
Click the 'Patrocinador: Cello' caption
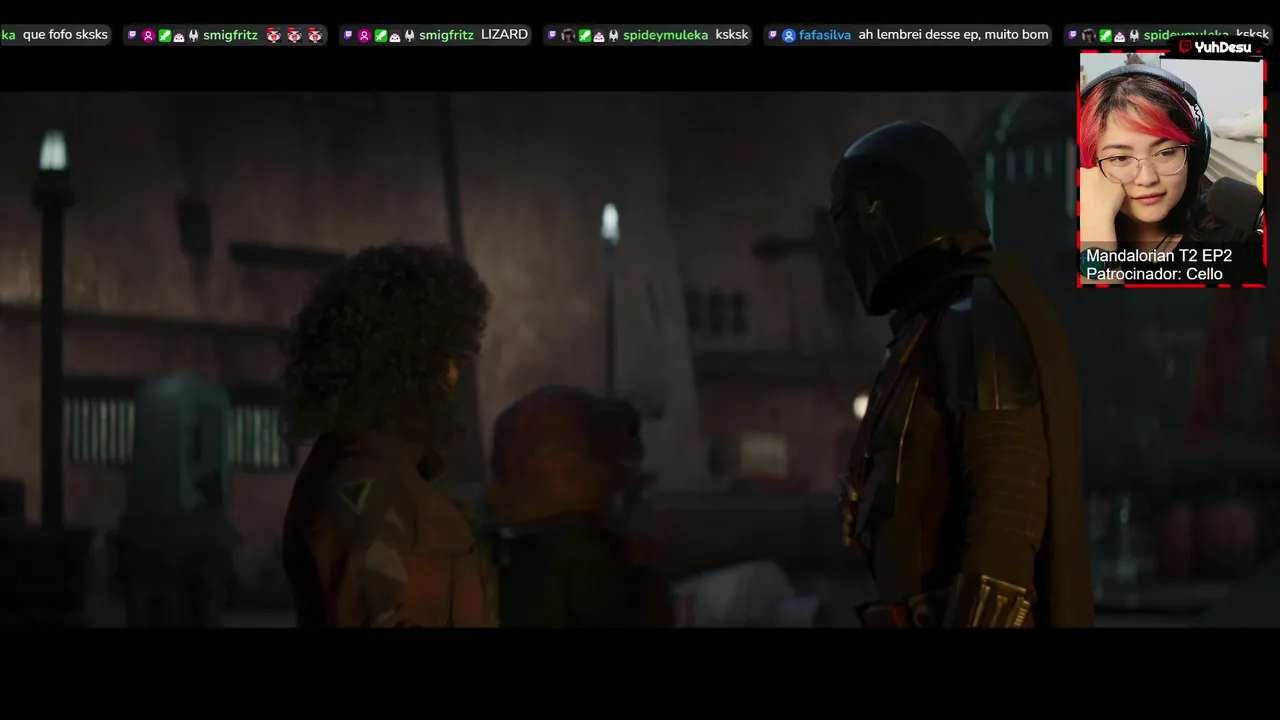(1154, 274)
